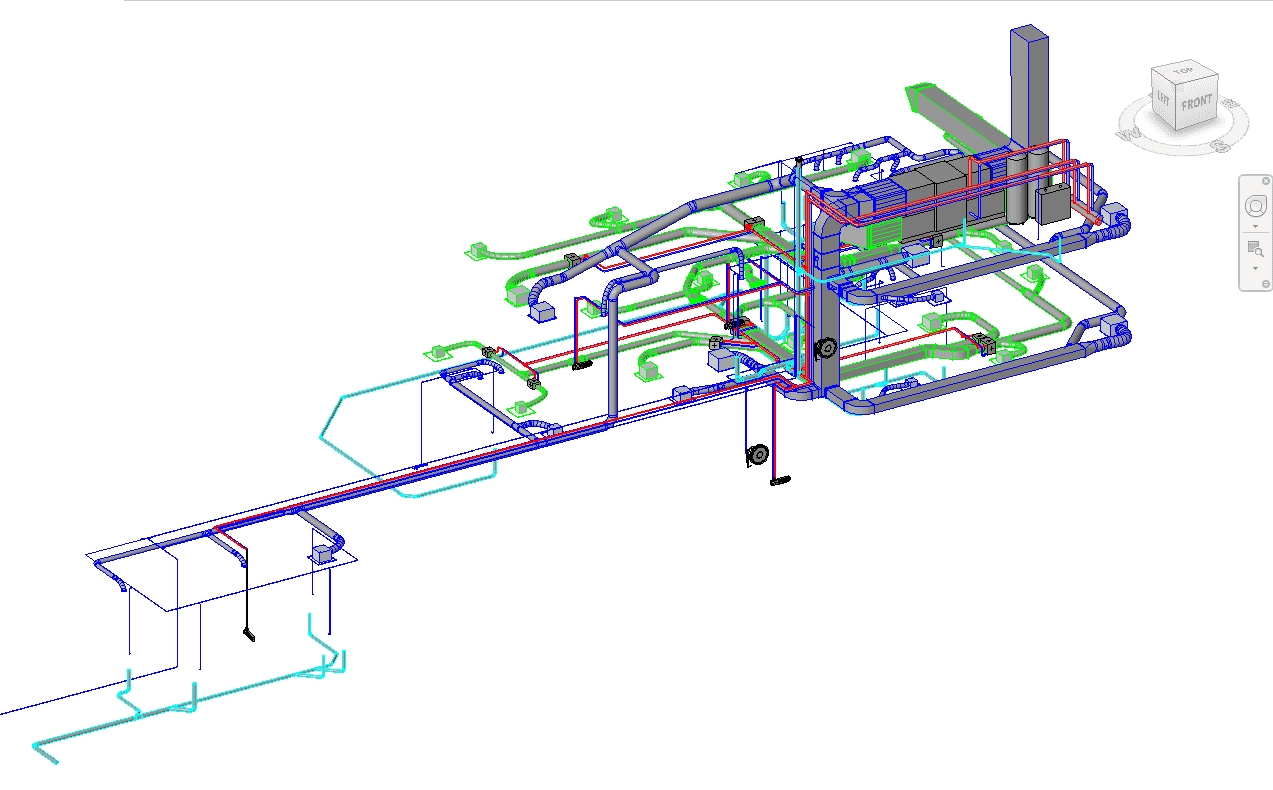Viewport: 1273px width, 790px height.
Task: Select the black pipe terminal at lower left
Action: click(x=249, y=634)
